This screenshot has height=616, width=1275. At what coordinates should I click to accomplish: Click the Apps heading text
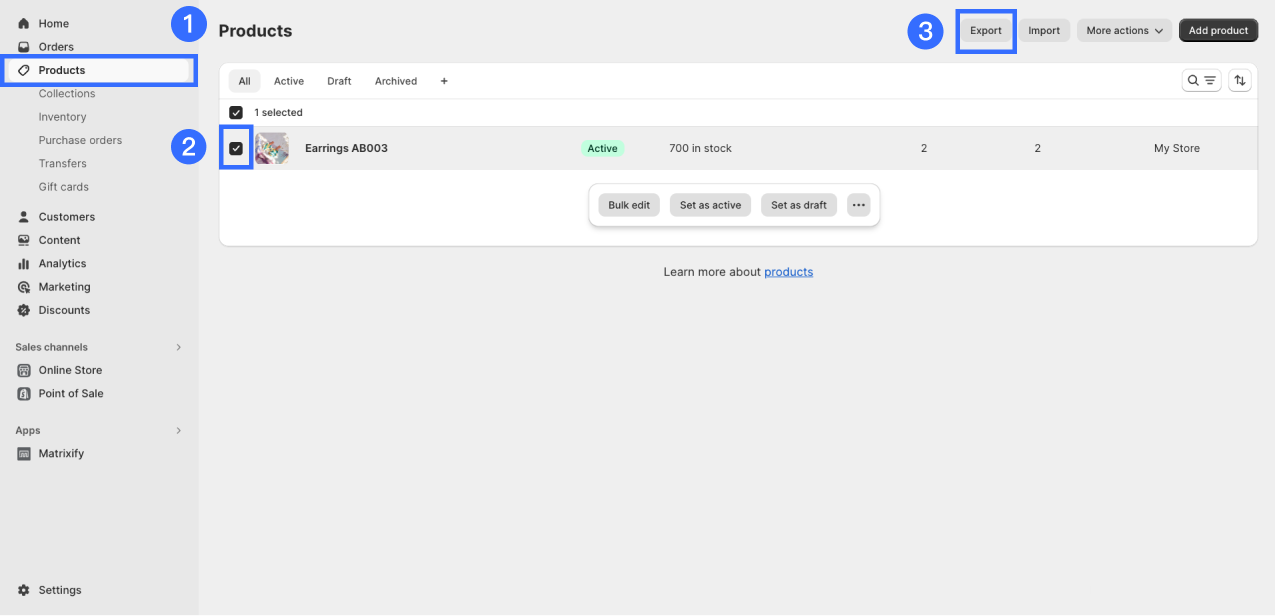(28, 431)
